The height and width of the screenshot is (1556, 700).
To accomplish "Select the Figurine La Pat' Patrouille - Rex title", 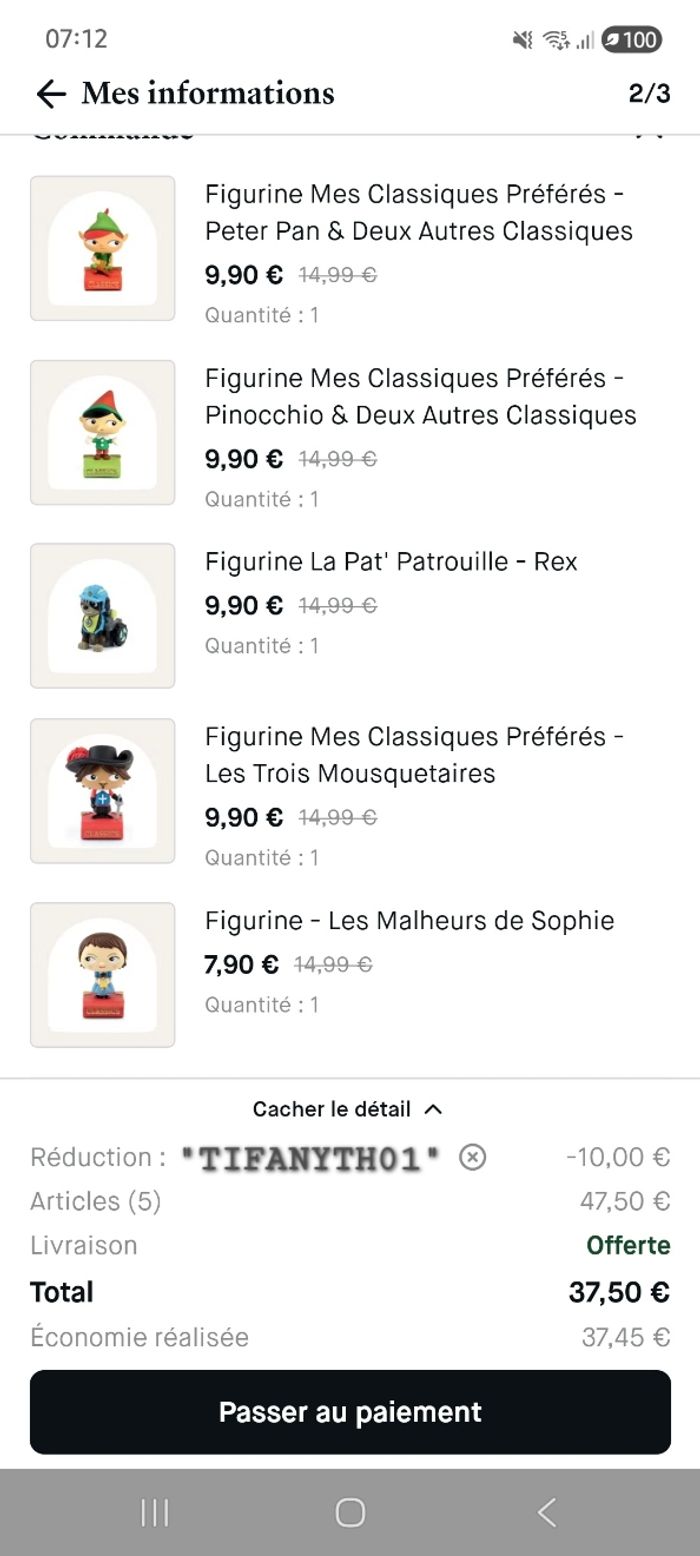I will pyautogui.click(x=391, y=562).
